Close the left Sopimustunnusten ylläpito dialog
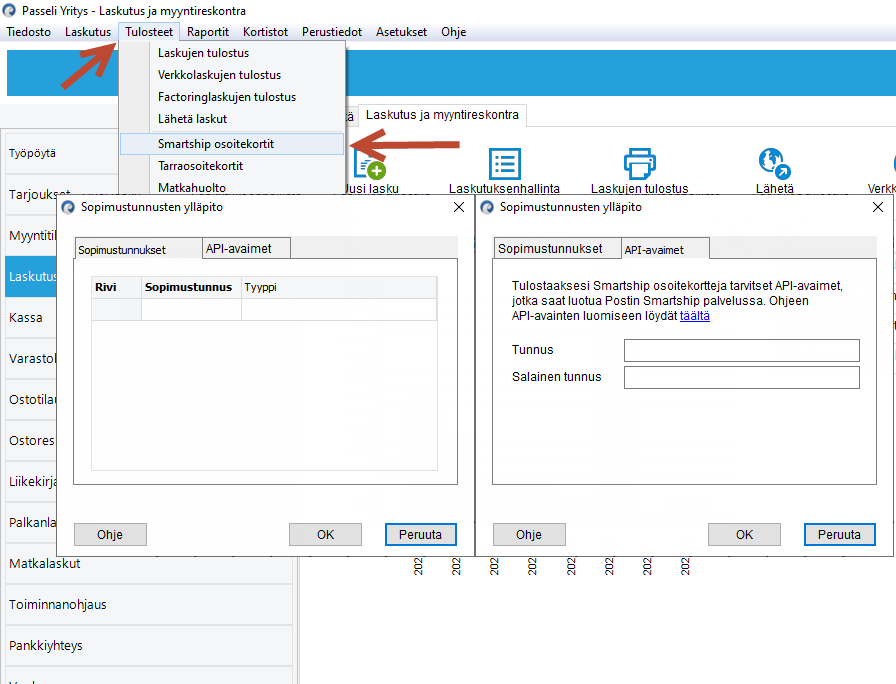 [x=459, y=207]
